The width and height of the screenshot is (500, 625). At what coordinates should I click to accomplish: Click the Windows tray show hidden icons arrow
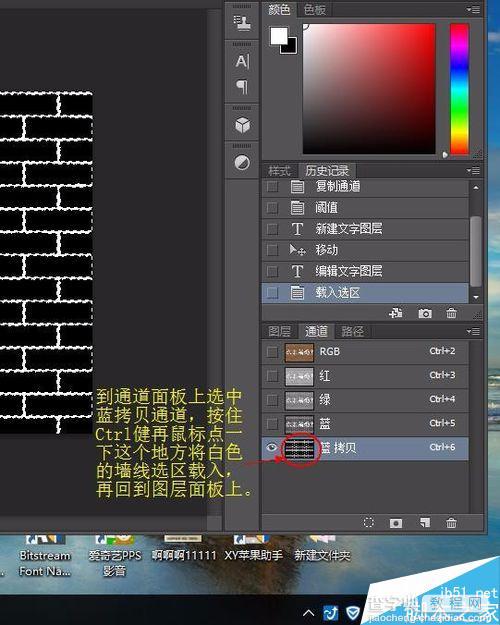(309, 613)
